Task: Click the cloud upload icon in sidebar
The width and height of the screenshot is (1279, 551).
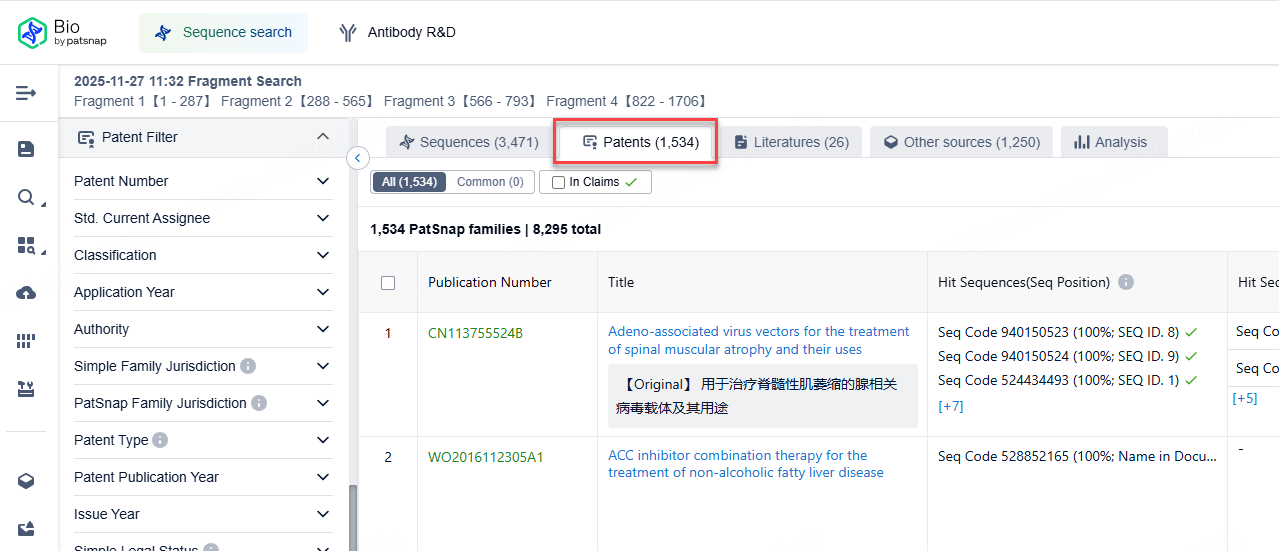Action: point(26,293)
